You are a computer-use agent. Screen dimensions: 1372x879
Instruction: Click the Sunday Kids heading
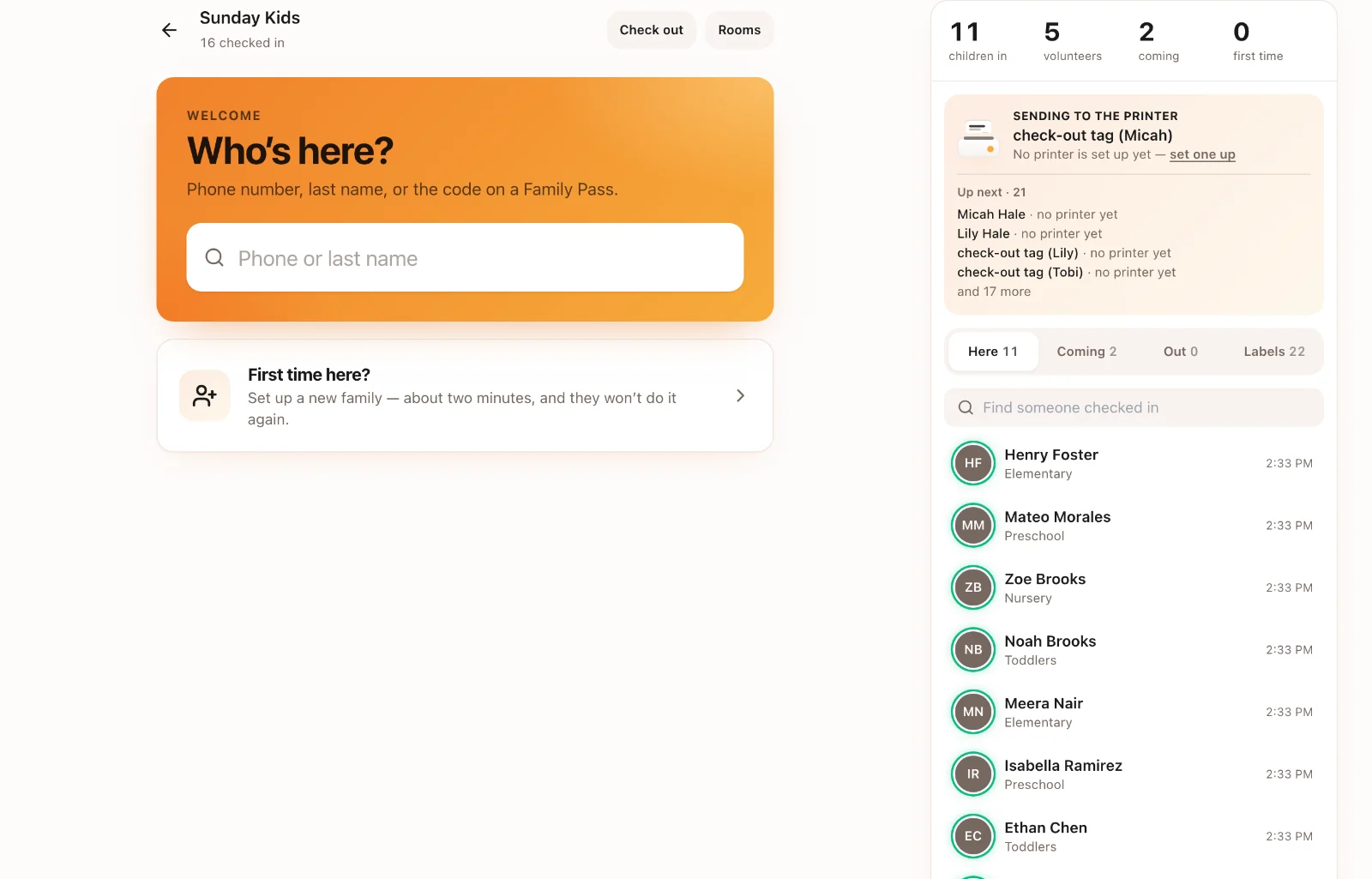pyautogui.click(x=250, y=18)
